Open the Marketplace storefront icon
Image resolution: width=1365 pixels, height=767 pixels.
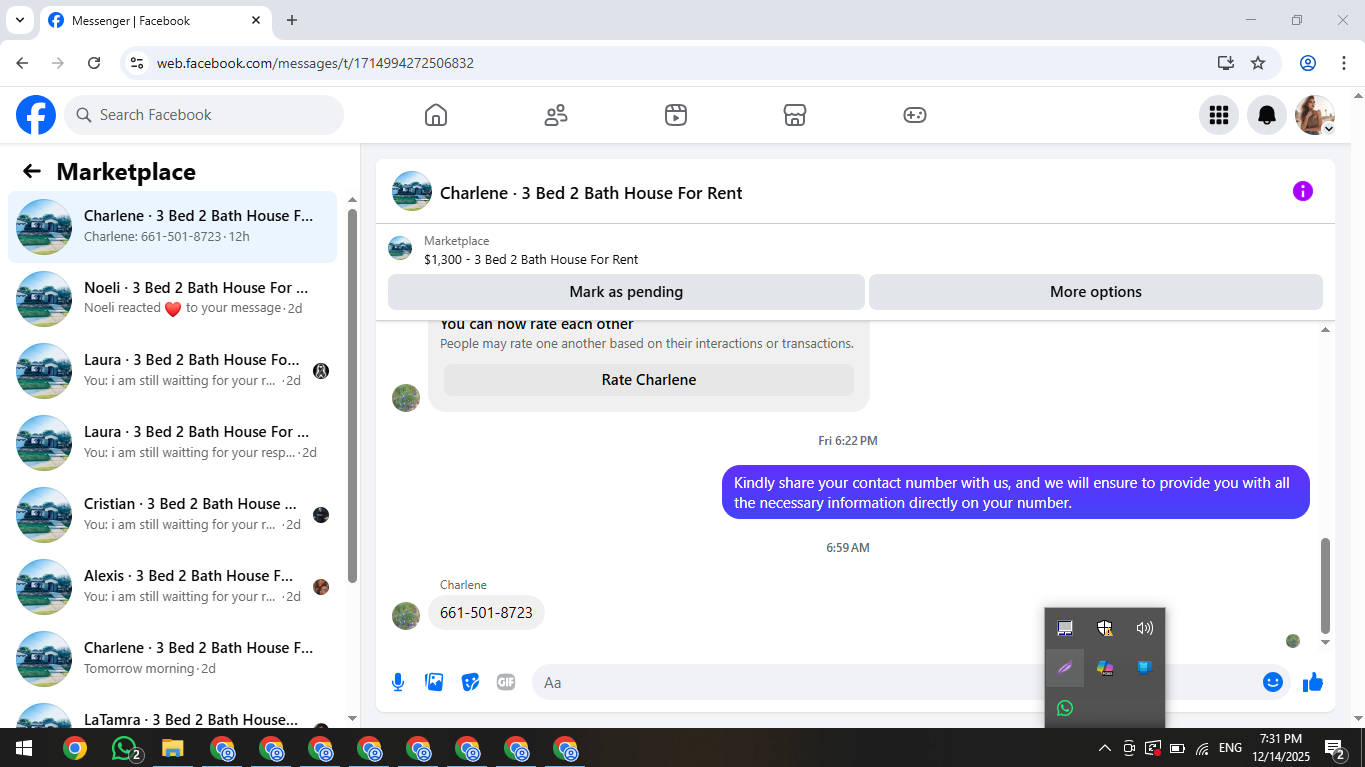[795, 115]
